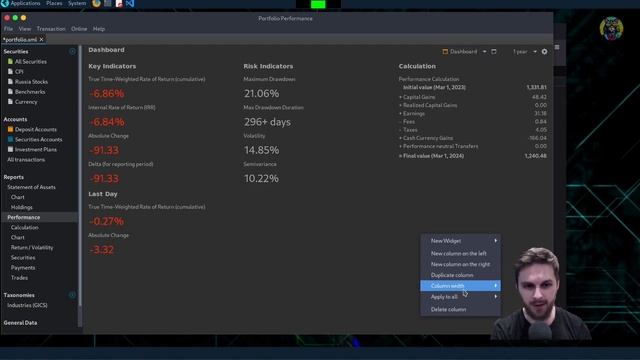
Task: Select Benchmarks in the sidebar
Action: pos(30,92)
